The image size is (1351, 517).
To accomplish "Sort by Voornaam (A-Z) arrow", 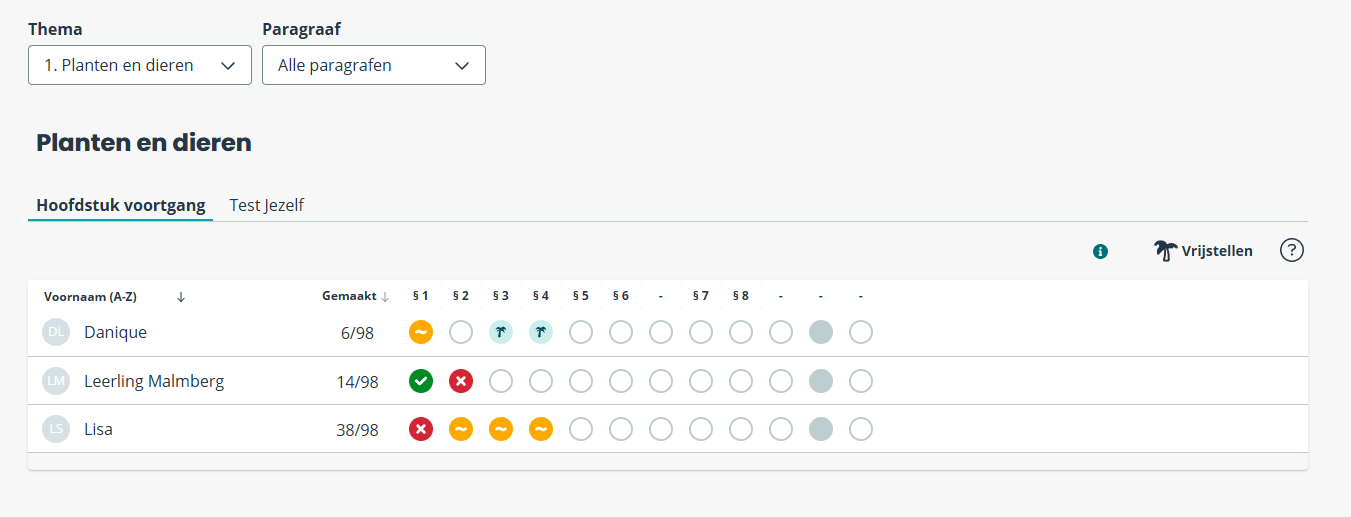I will (181, 297).
